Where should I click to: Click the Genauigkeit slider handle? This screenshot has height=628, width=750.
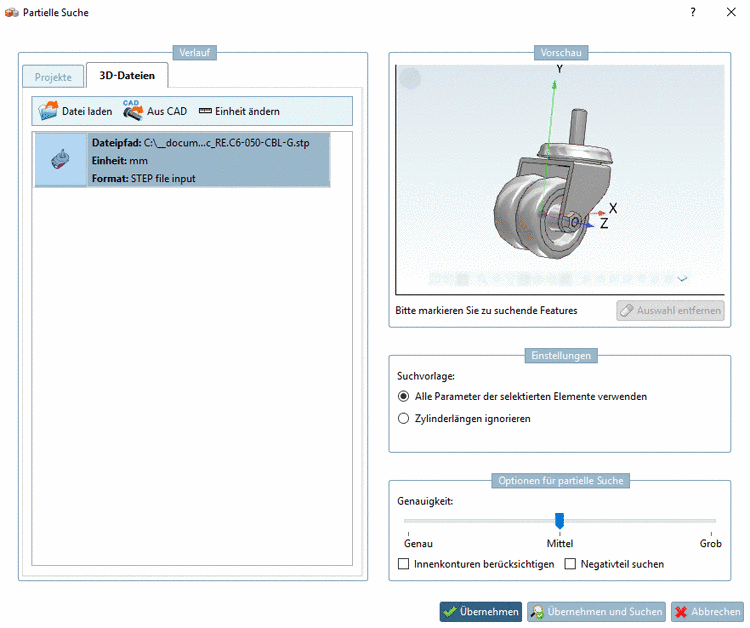559,520
